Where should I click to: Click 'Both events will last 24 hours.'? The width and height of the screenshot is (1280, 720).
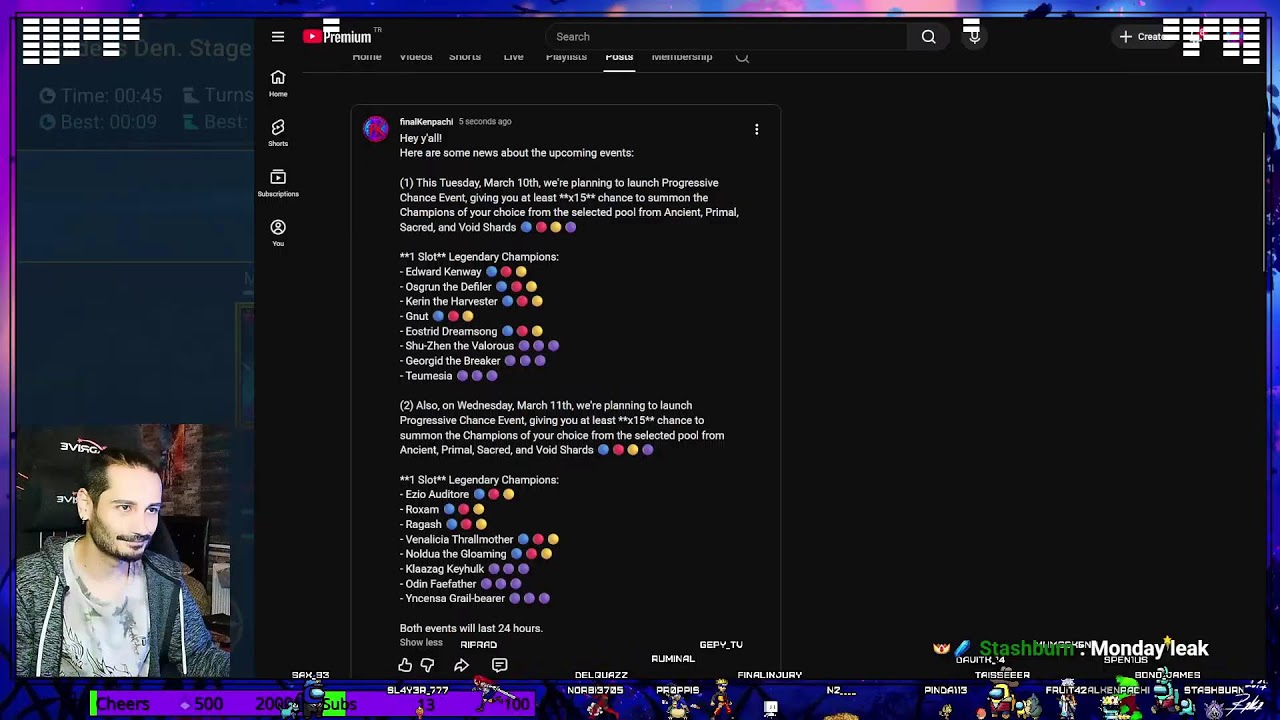471,628
